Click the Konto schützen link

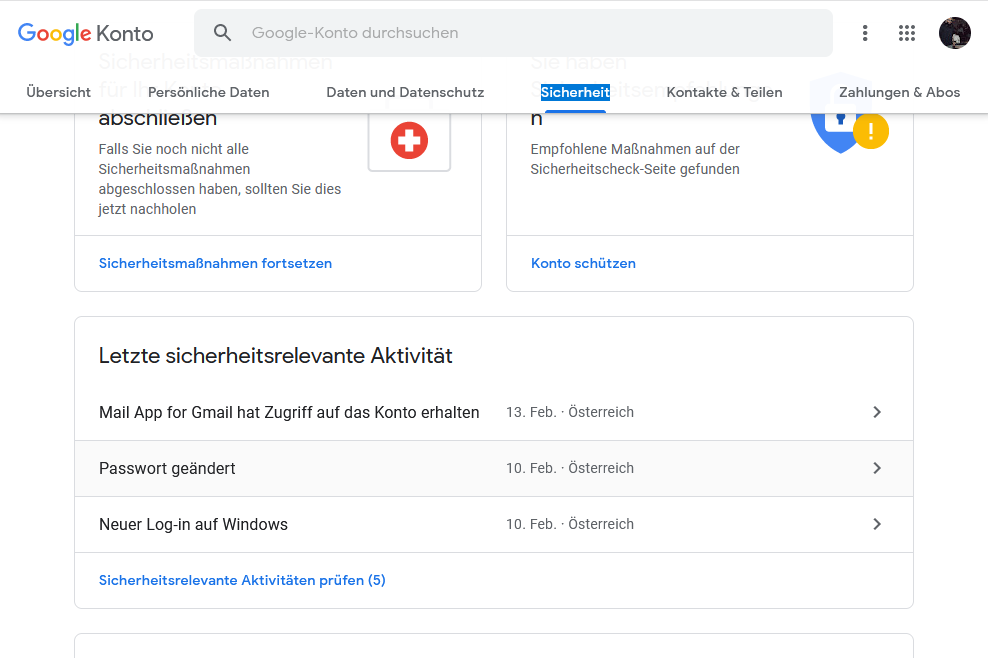[583, 264]
